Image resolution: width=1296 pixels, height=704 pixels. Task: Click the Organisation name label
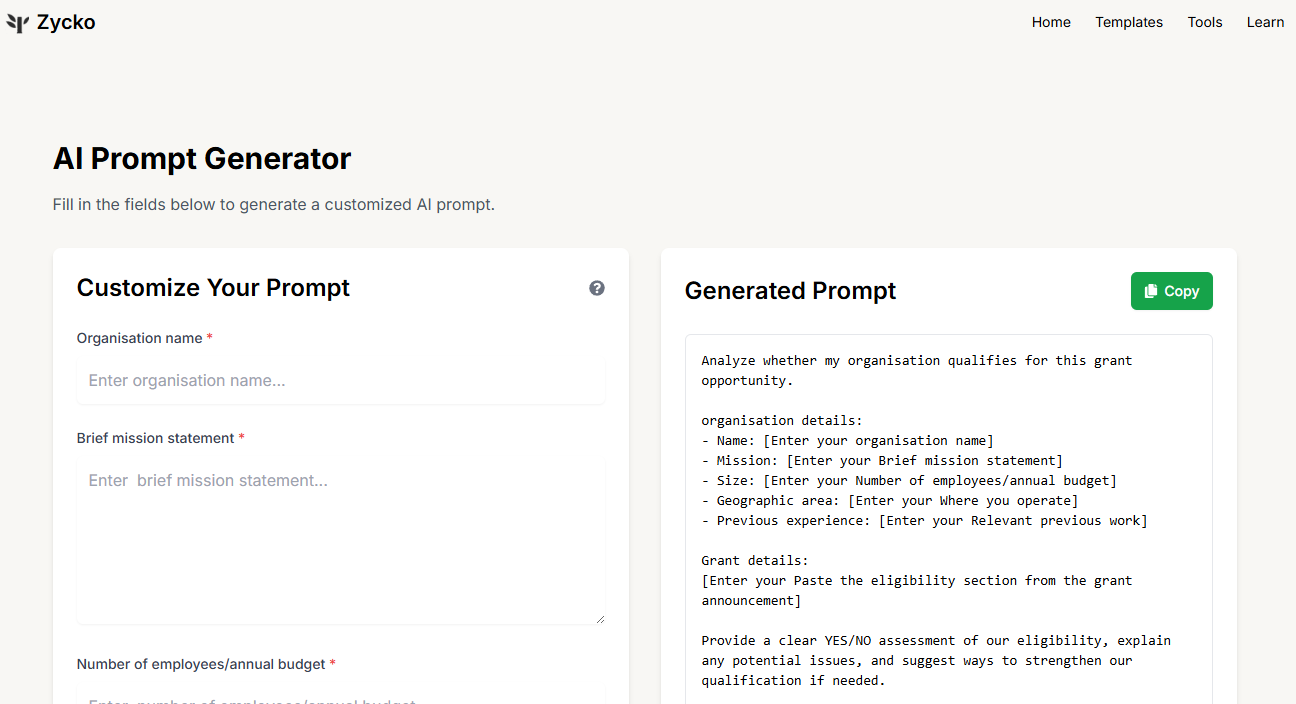pyautogui.click(x=145, y=338)
